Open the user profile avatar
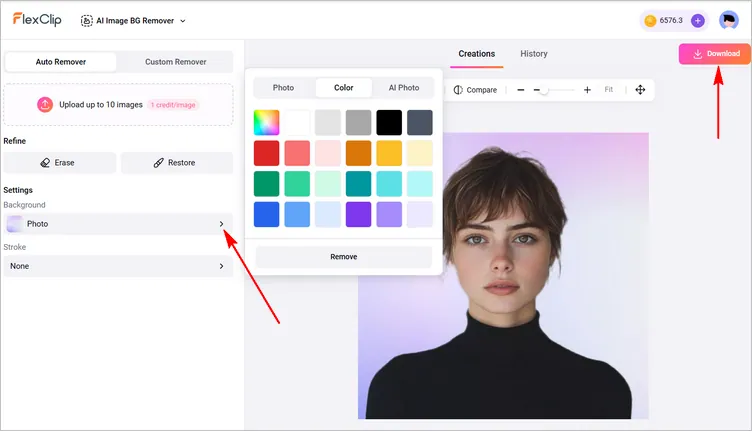Screen dimensions: 752x431 pos(728,20)
